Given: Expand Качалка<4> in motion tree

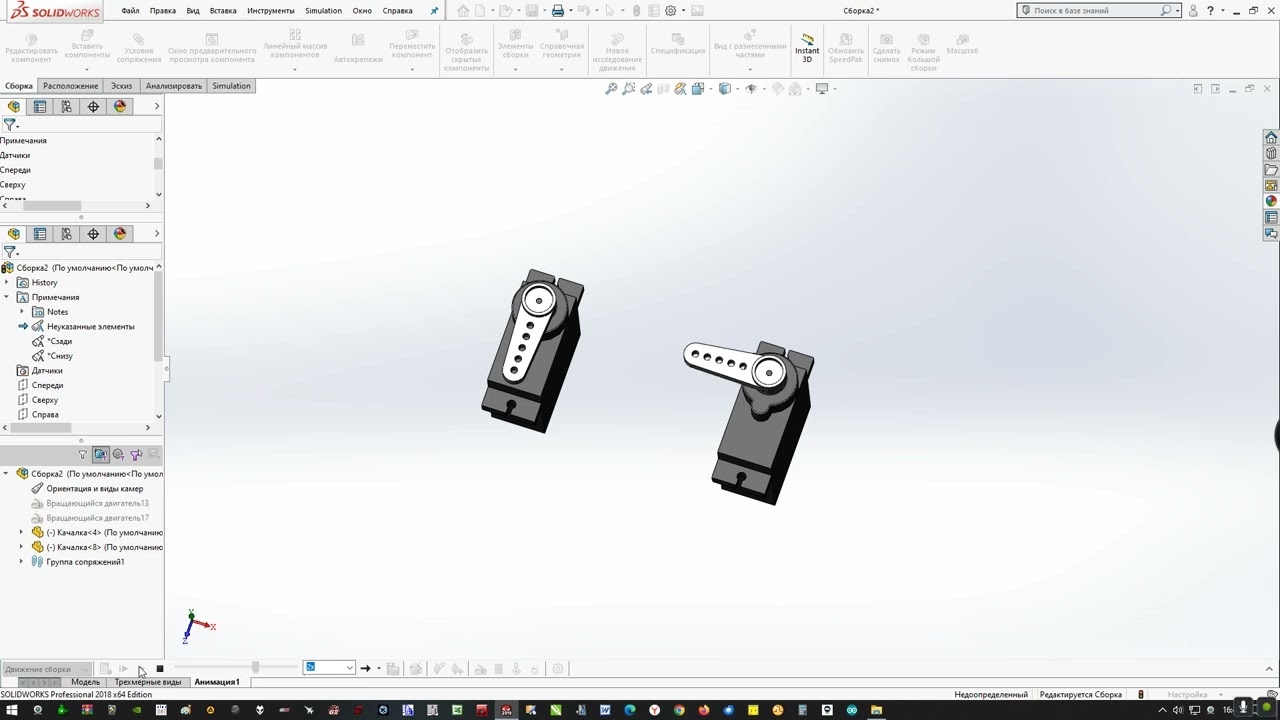Looking at the screenshot, I should [21, 533].
